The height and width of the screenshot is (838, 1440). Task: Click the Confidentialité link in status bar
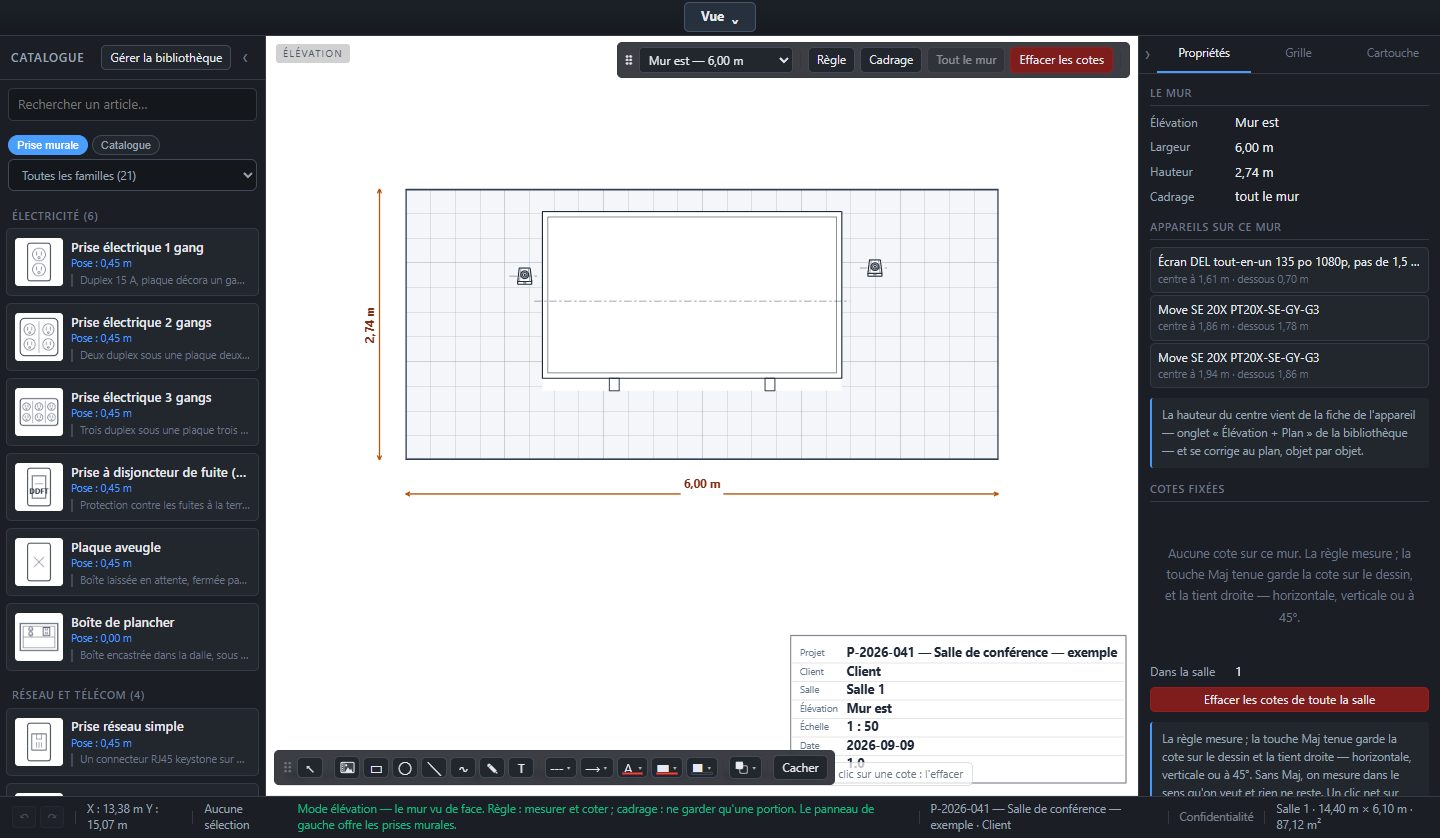coord(1216,816)
